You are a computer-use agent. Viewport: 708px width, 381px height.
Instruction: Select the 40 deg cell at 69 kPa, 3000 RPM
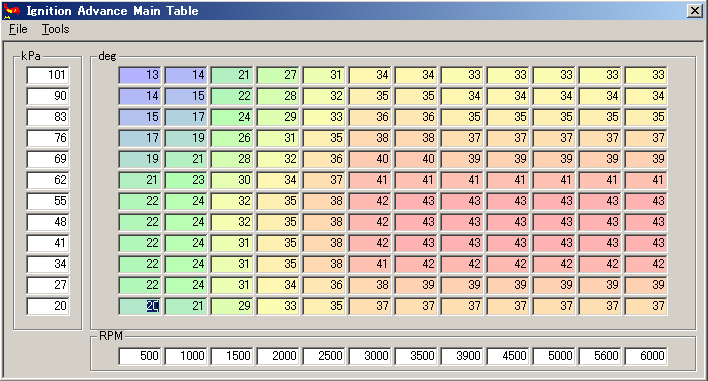click(370, 159)
